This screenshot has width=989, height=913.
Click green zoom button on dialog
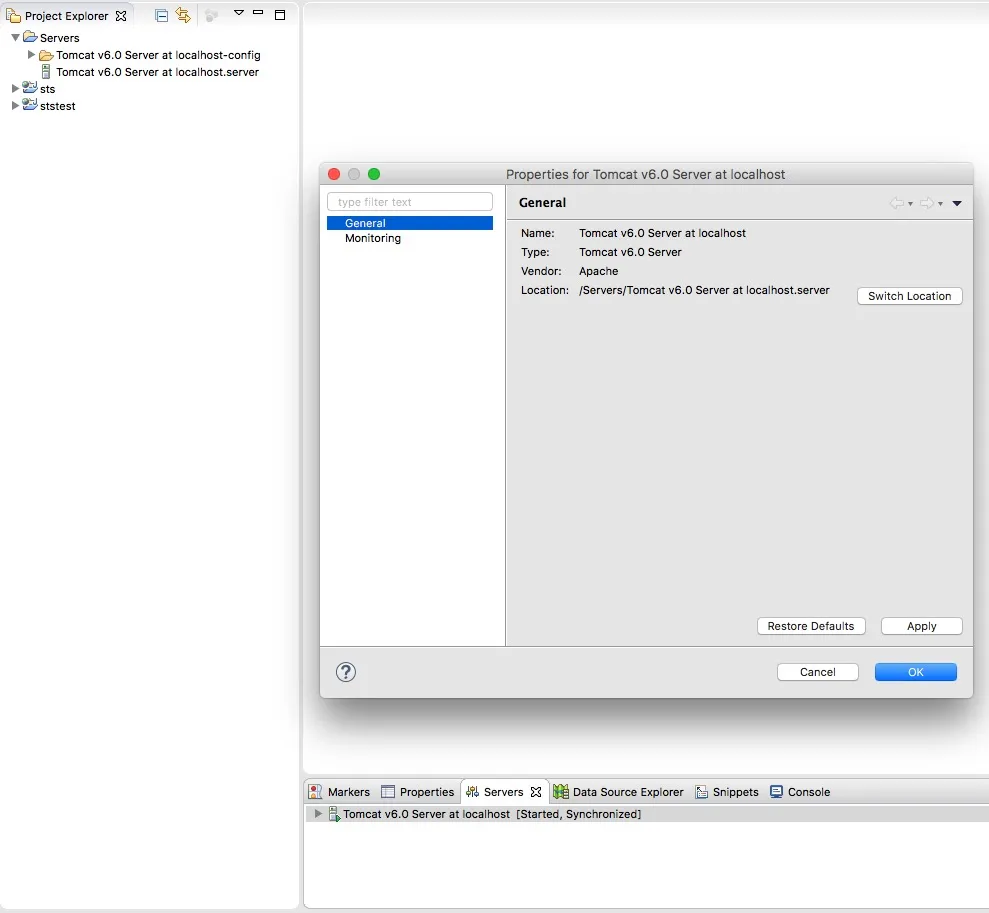(374, 174)
